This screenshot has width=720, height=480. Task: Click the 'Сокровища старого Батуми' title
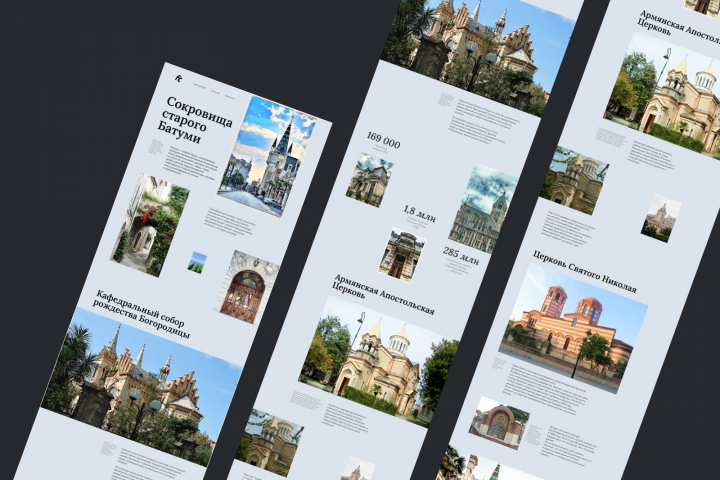tap(195, 120)
